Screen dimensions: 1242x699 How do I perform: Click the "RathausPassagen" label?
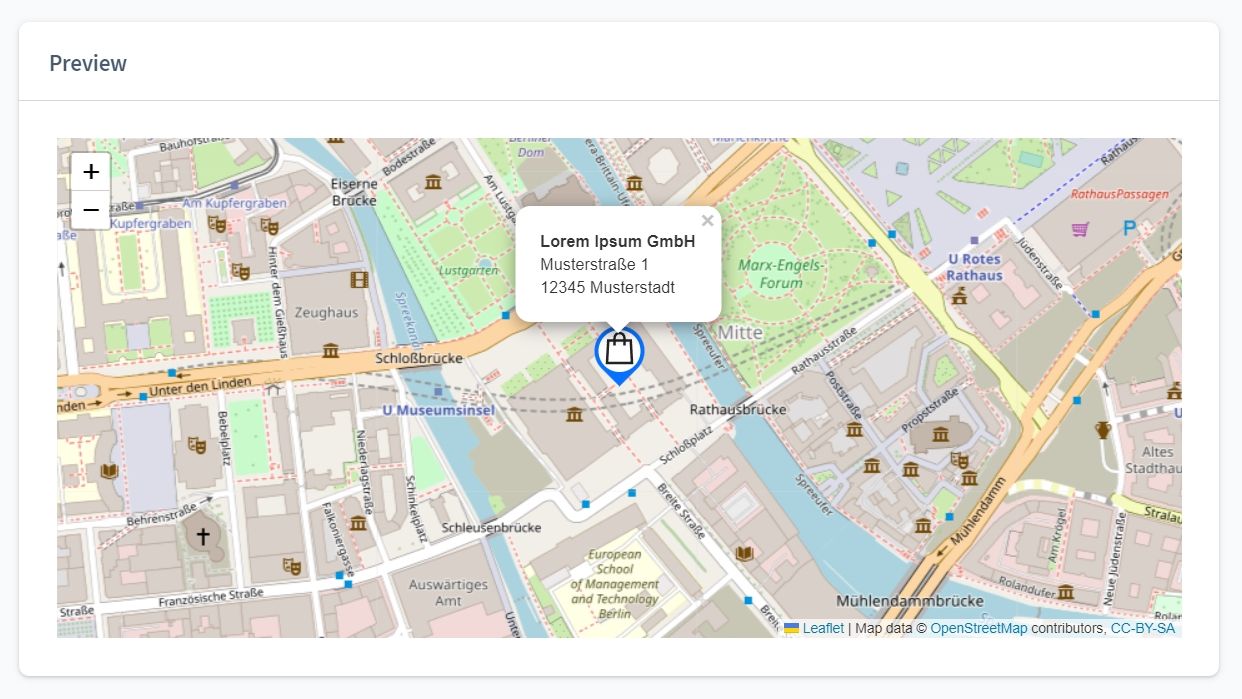(1120, 194)
